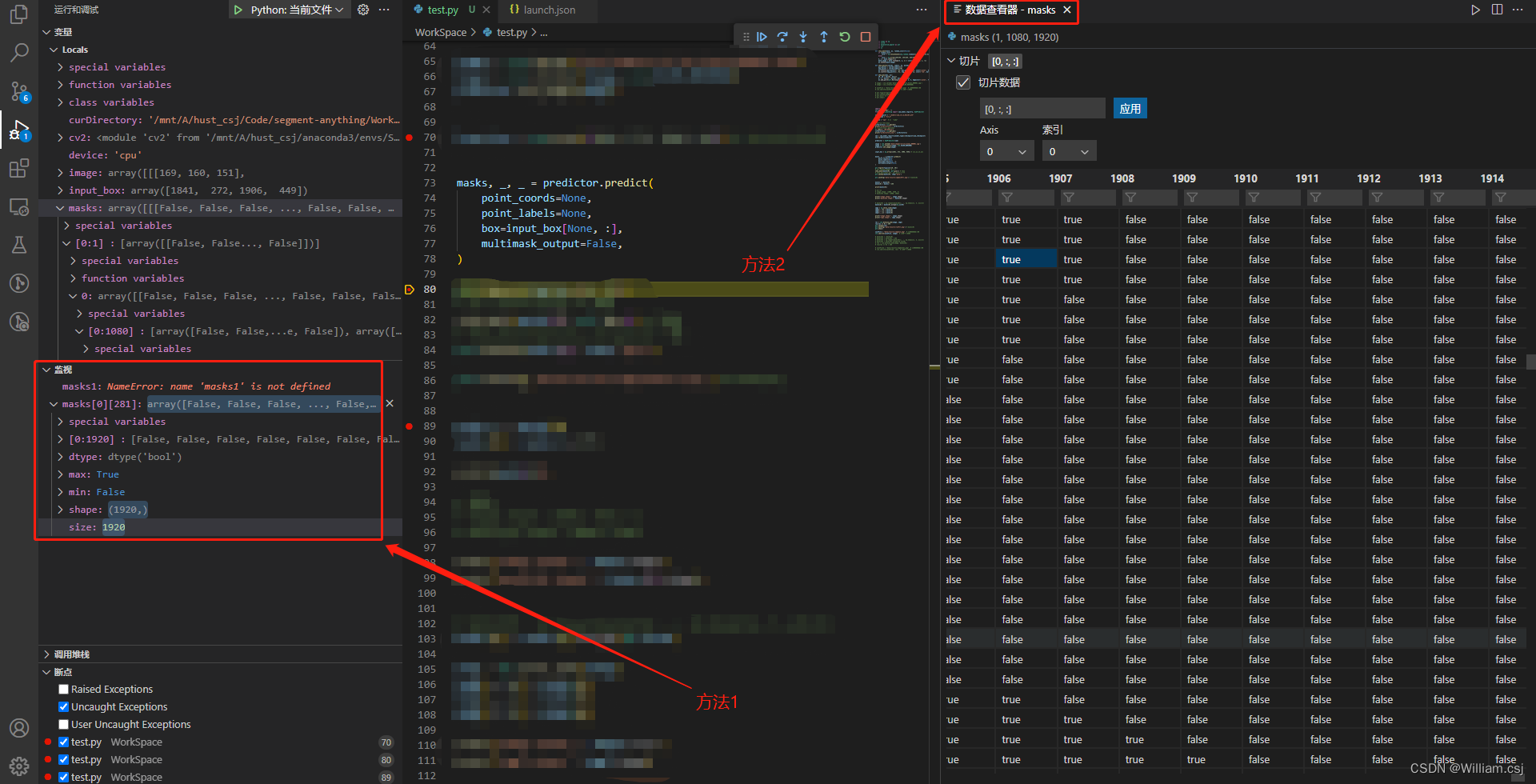Screen dimensions: 1536x784
Task: Open the Search view in activity bar
Action: pos(19,52)
